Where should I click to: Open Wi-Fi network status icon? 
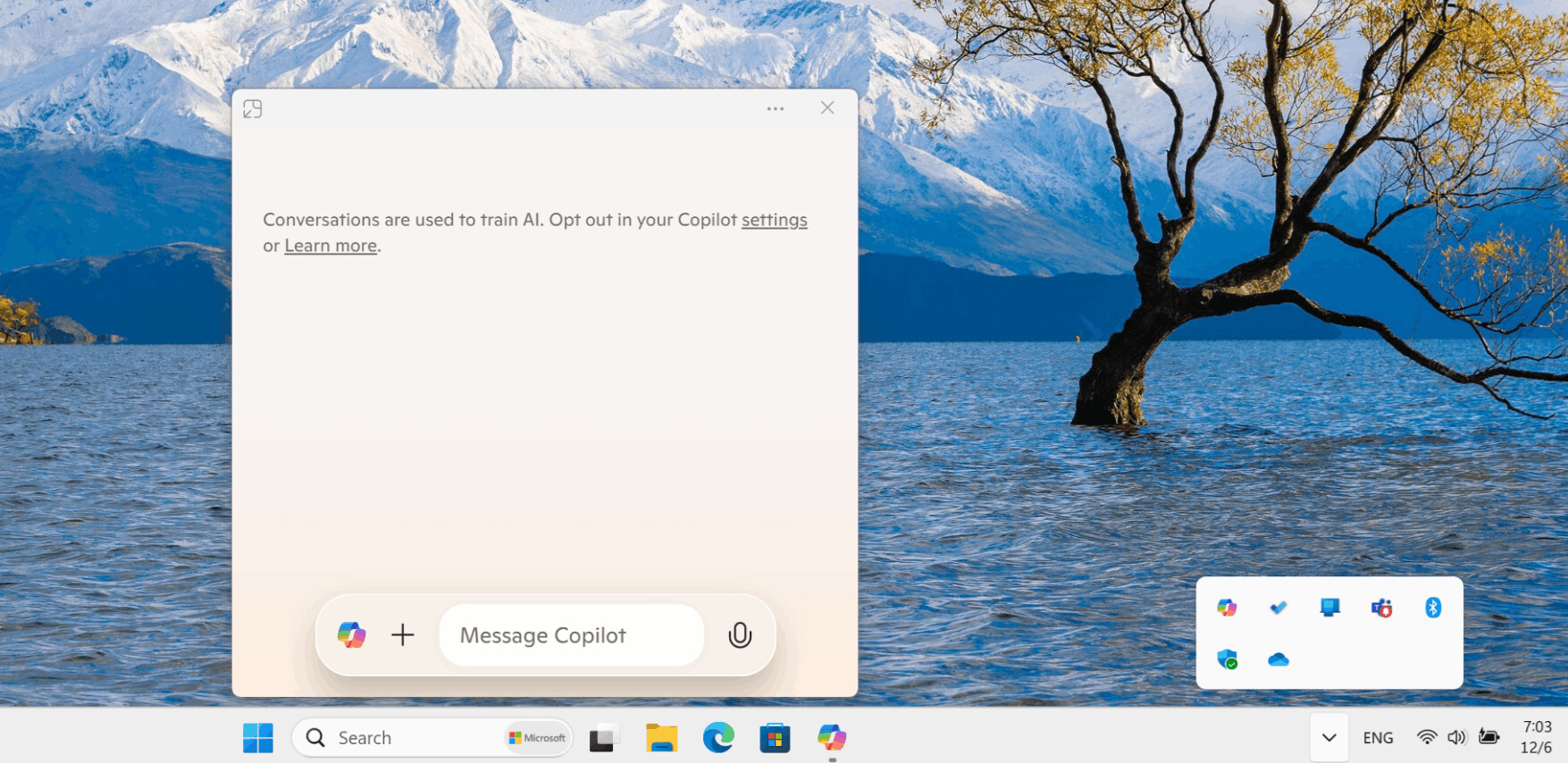[1427, 737]
